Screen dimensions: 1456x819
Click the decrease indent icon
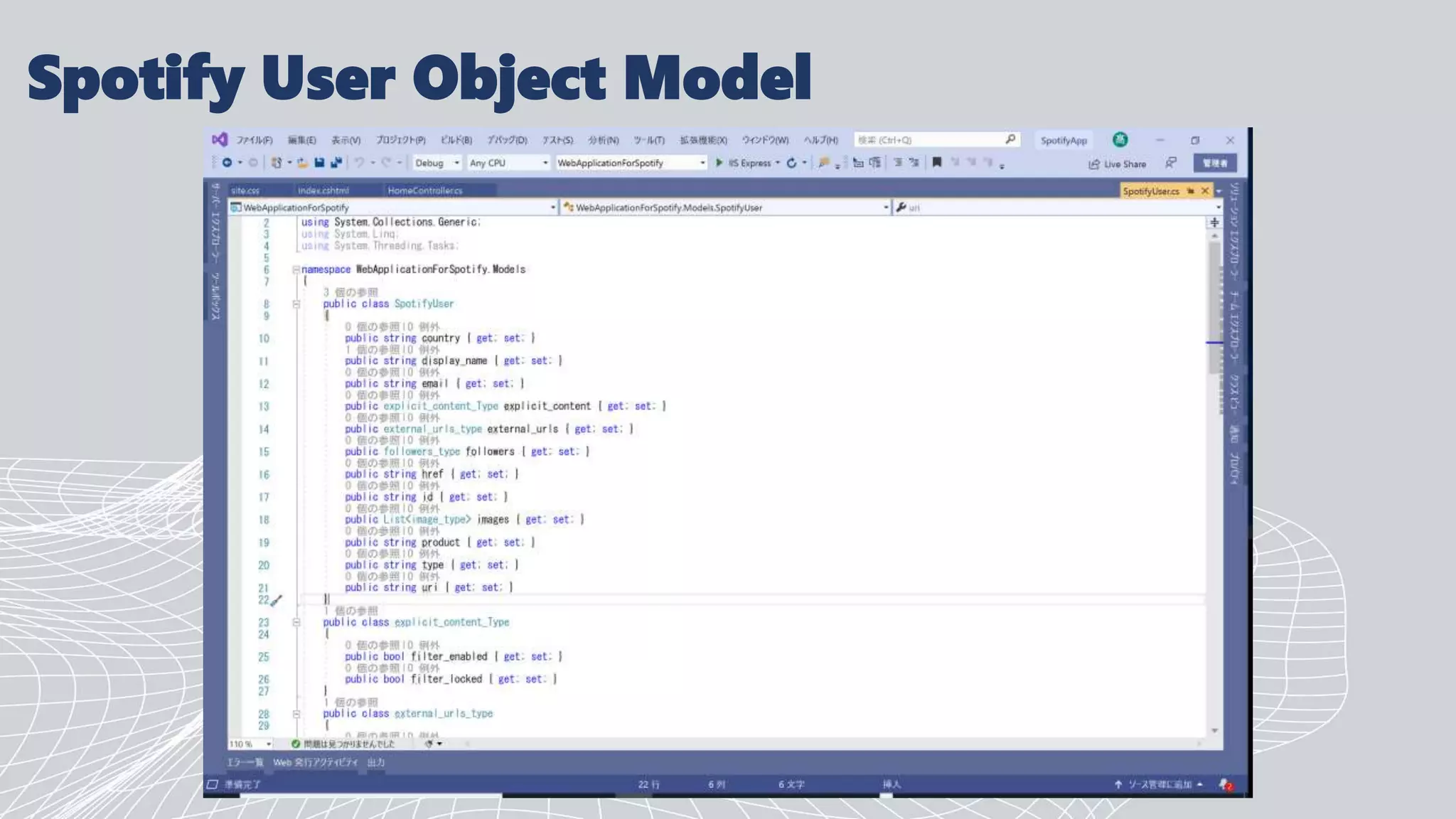(898, 163)
